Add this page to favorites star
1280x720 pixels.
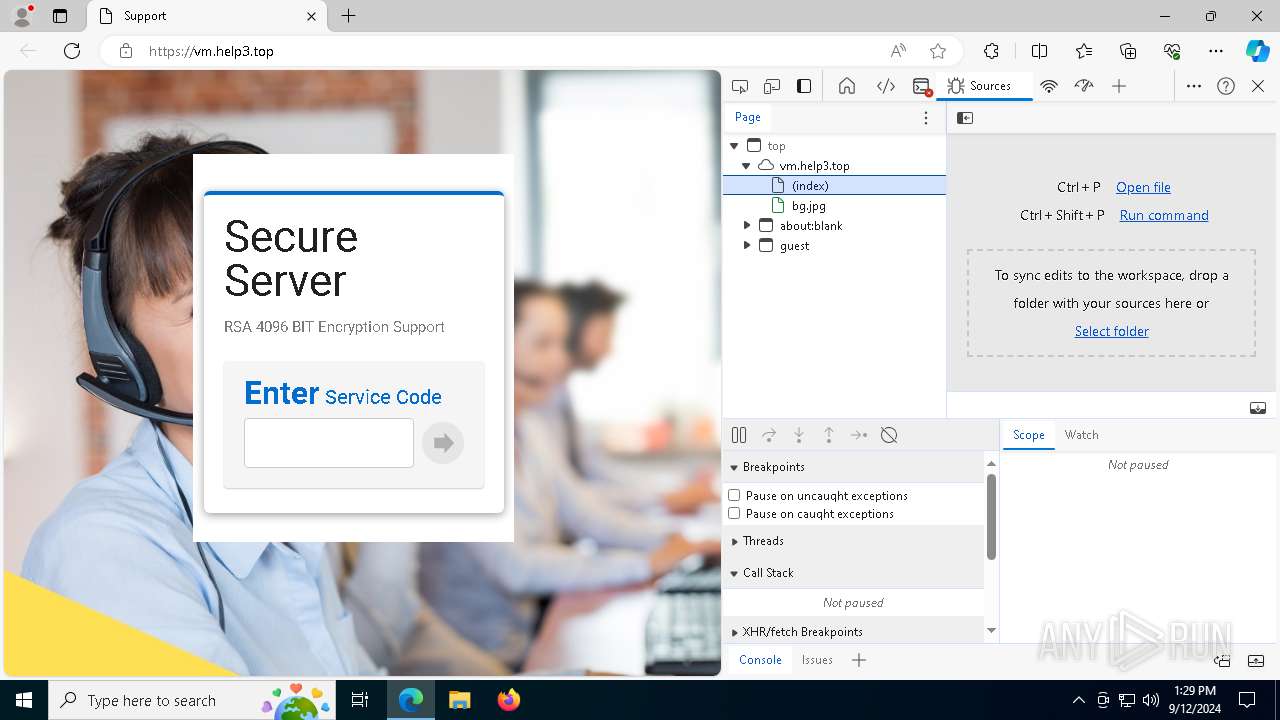pyautogui.click(x=938, y=51)
